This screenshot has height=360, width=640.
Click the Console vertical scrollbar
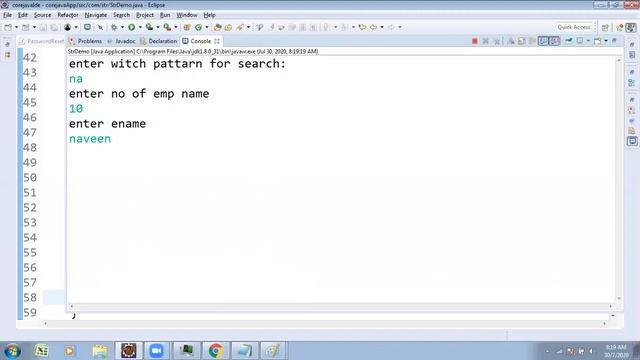(x=619, y=179)
